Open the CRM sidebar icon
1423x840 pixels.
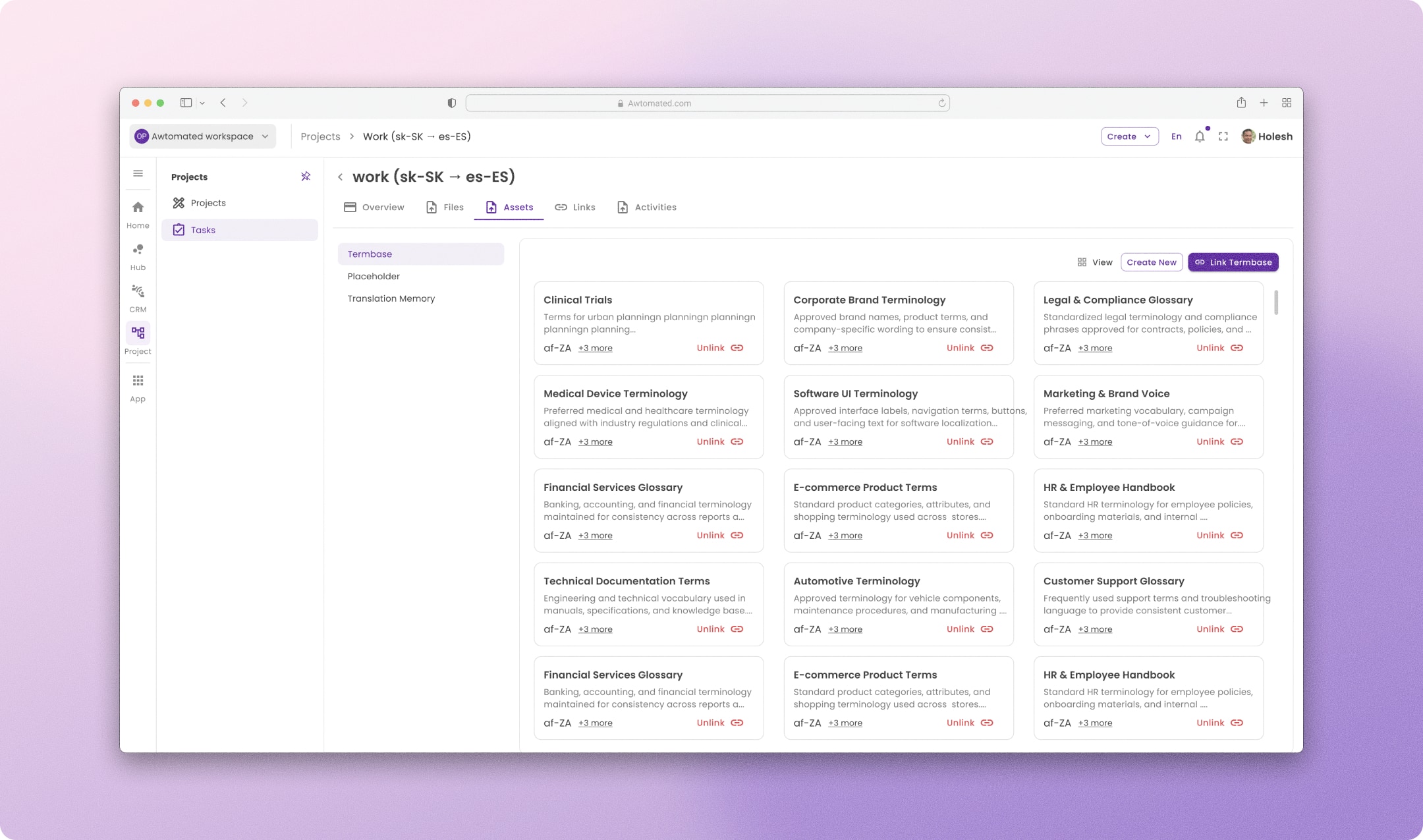click(138, 291)
